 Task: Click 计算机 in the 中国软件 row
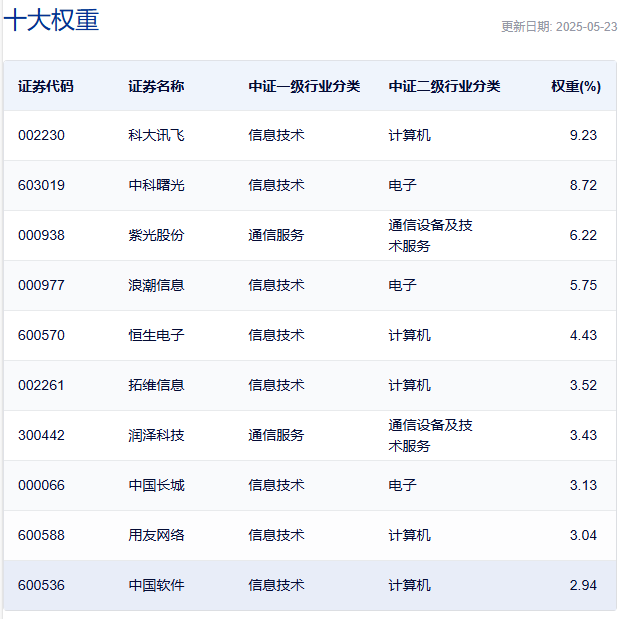tap(409, 585)
